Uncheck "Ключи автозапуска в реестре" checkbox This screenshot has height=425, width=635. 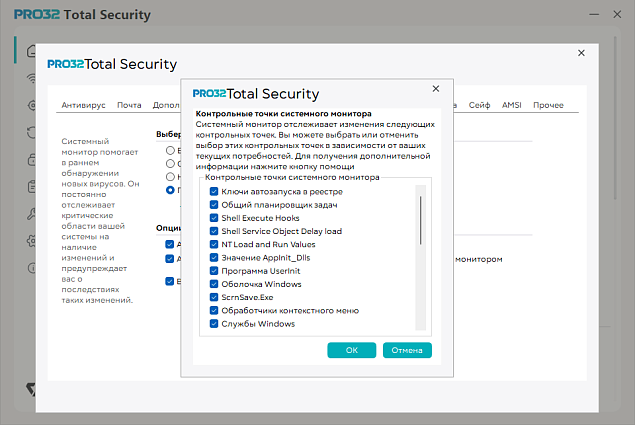214,191
